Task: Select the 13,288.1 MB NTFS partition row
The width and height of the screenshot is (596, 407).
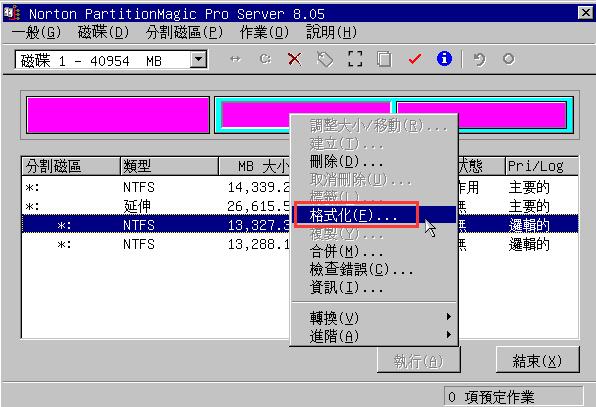Action: coord(156,244)
